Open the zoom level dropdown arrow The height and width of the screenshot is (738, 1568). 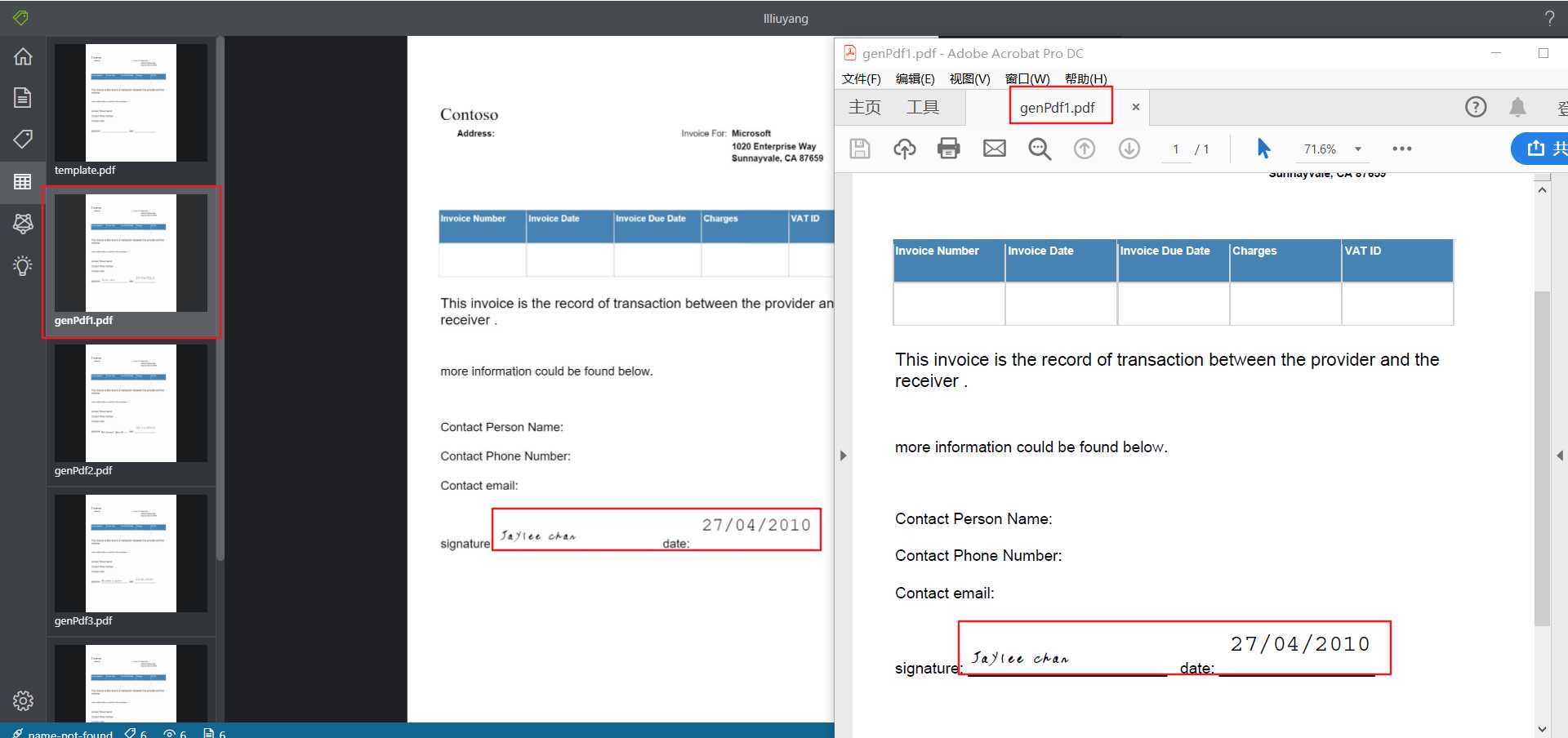1357,149
